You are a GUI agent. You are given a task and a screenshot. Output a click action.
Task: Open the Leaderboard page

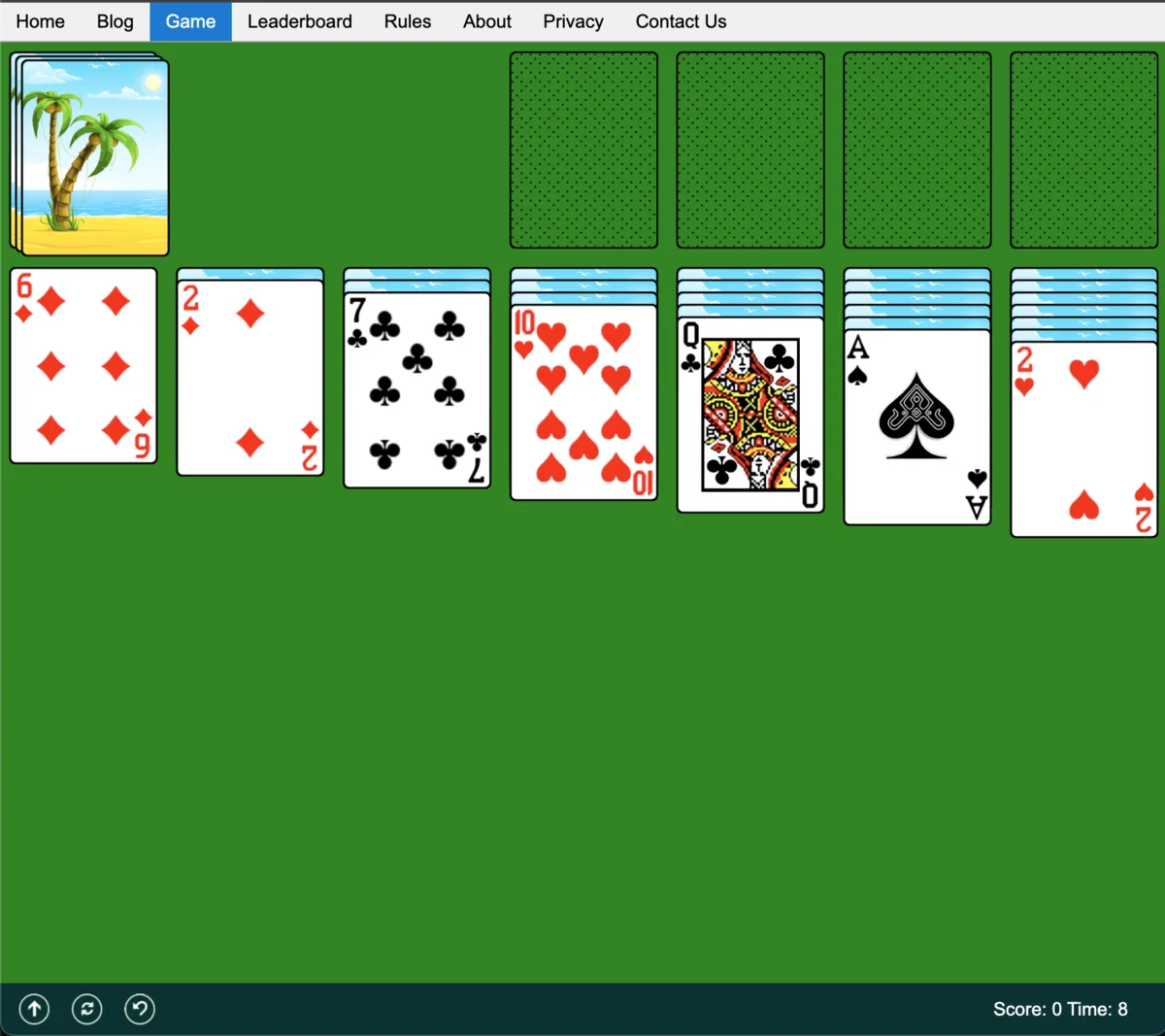(x=300, y=21)
